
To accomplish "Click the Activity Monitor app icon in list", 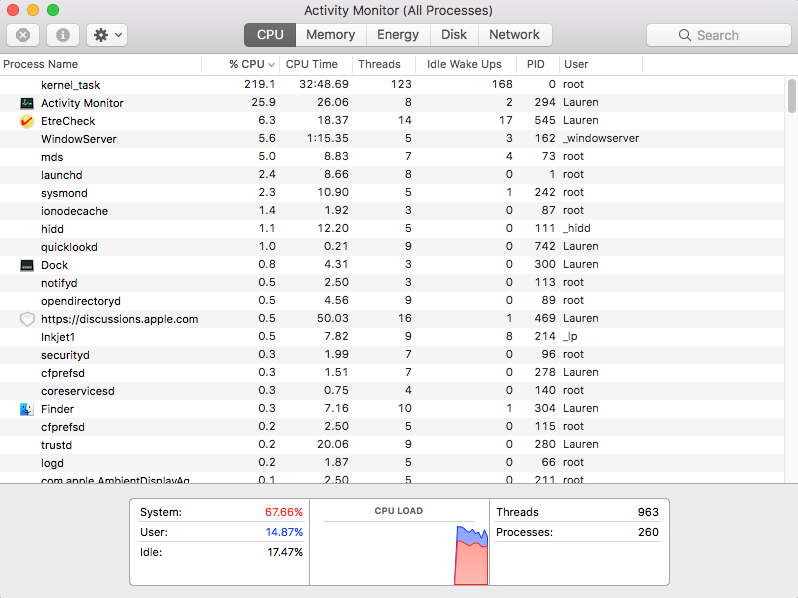I will click(26, 103).
